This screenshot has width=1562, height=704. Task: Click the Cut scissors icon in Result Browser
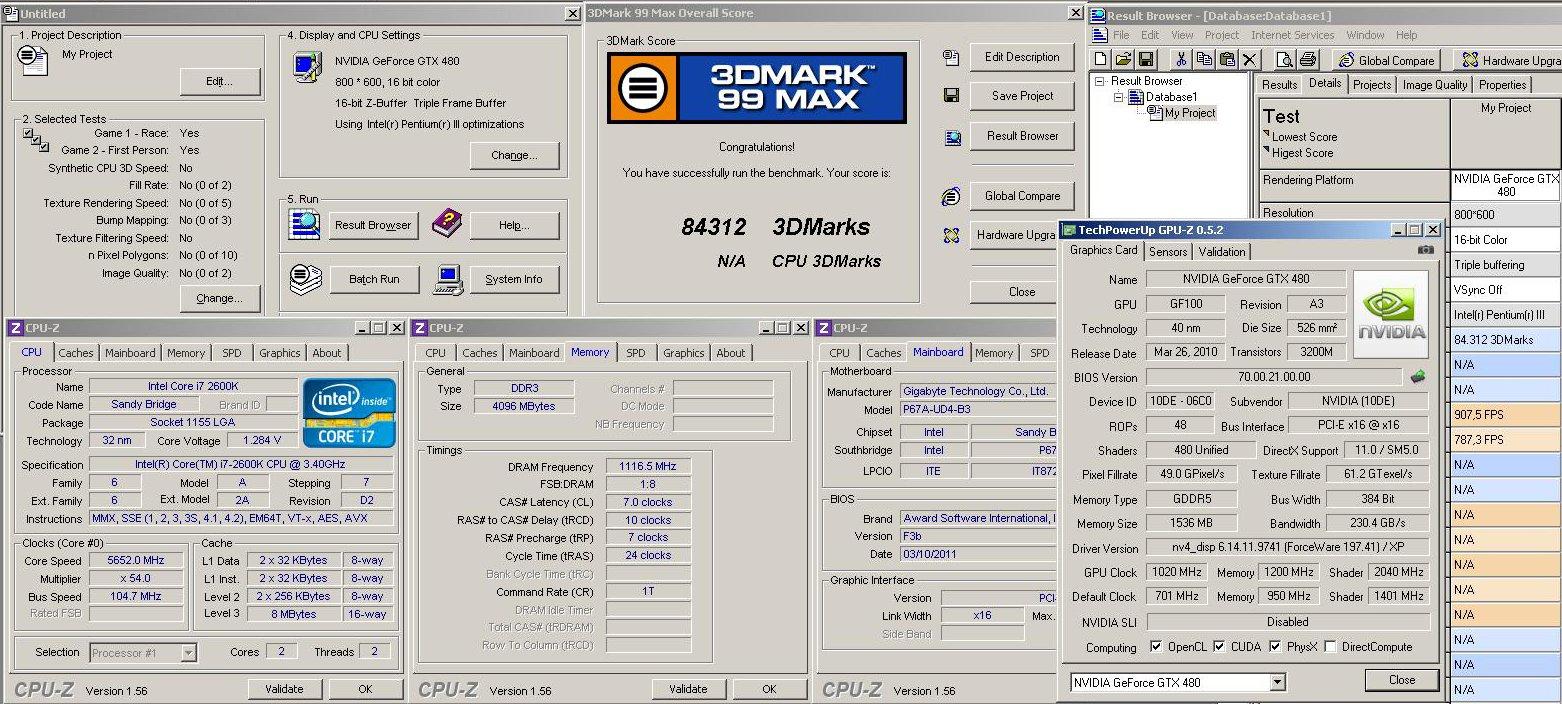point(1181,60)
